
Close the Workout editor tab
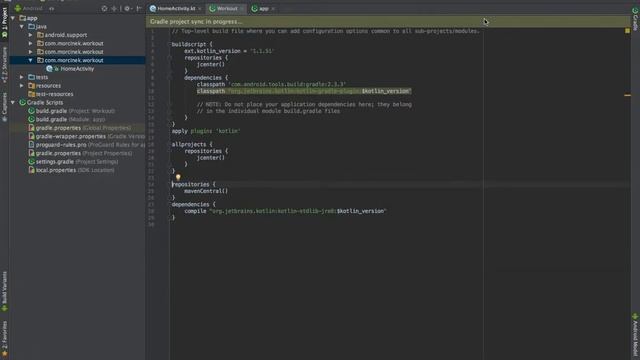tap(242, 9)
